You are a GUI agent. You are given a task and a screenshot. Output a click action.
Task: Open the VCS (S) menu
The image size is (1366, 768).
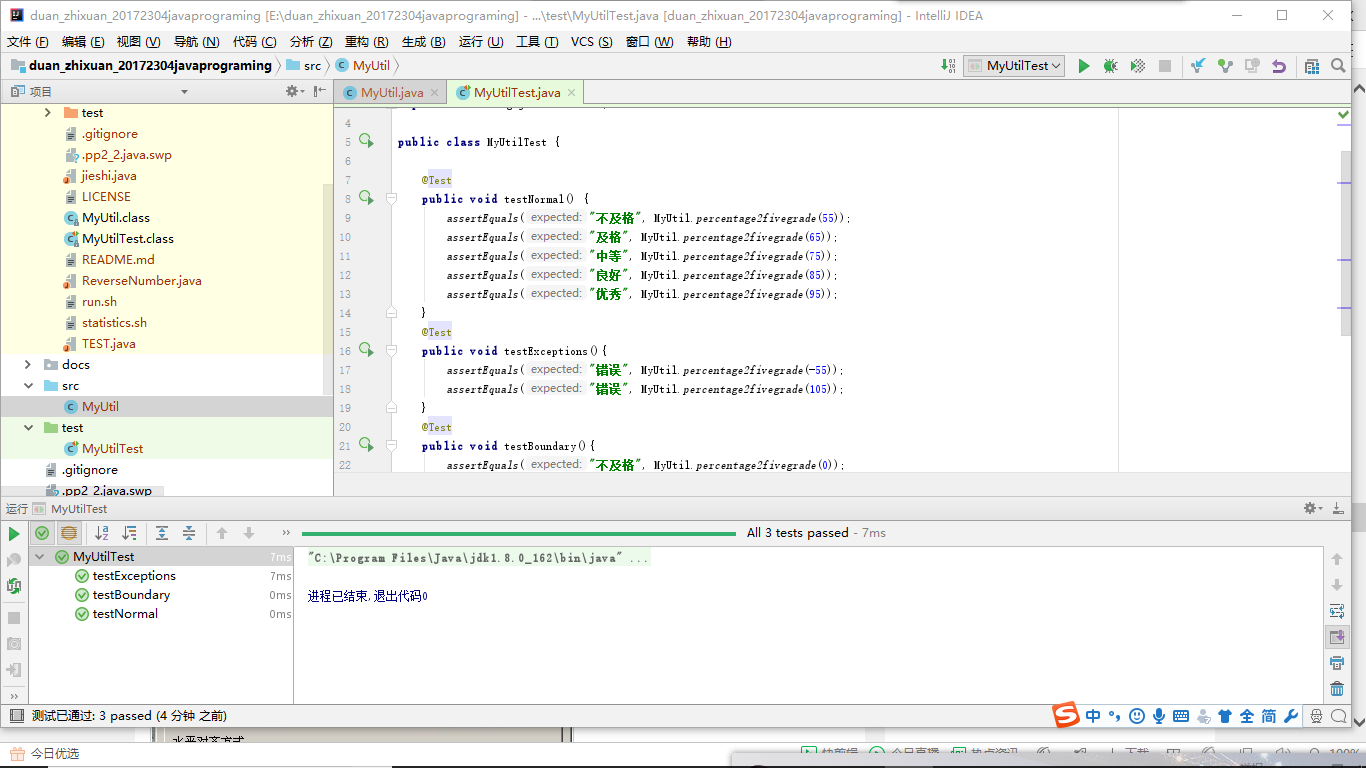[591, 41]
